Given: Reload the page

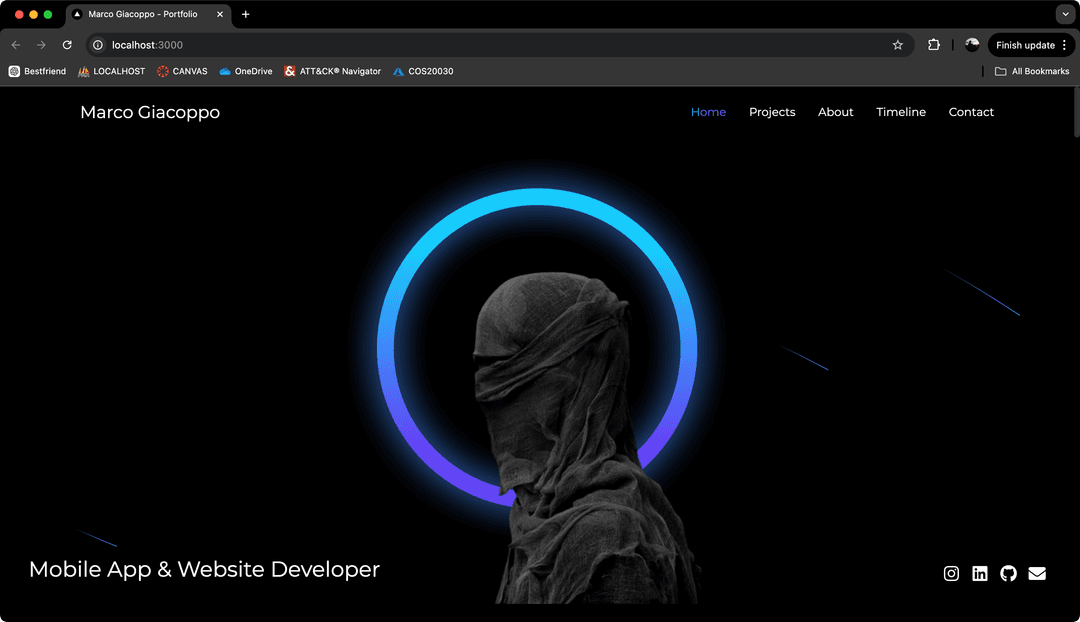Looking at the screenshot, I should (67, 45).
